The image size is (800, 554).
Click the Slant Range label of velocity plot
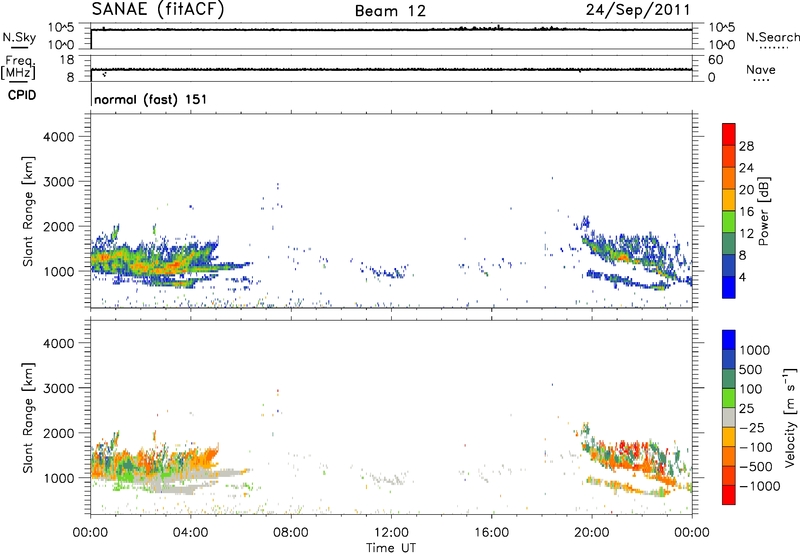click(28, 417)
